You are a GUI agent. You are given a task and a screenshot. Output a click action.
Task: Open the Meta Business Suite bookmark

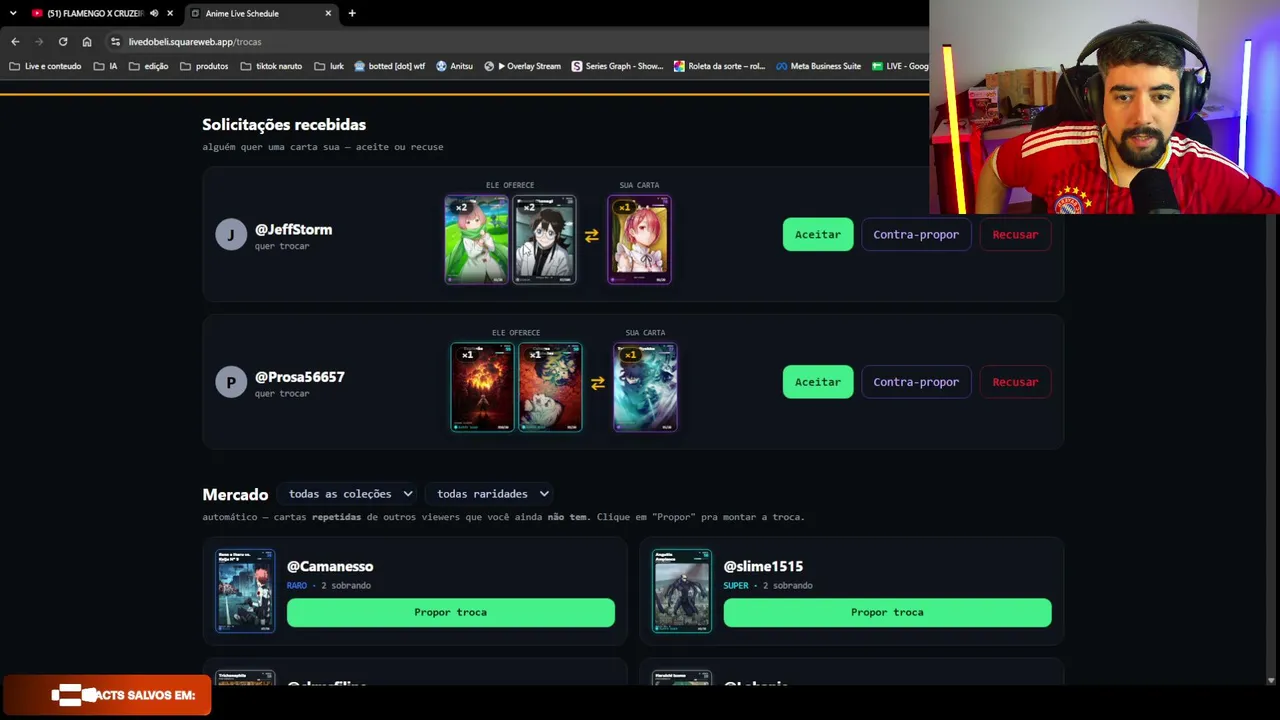point(818,66)
